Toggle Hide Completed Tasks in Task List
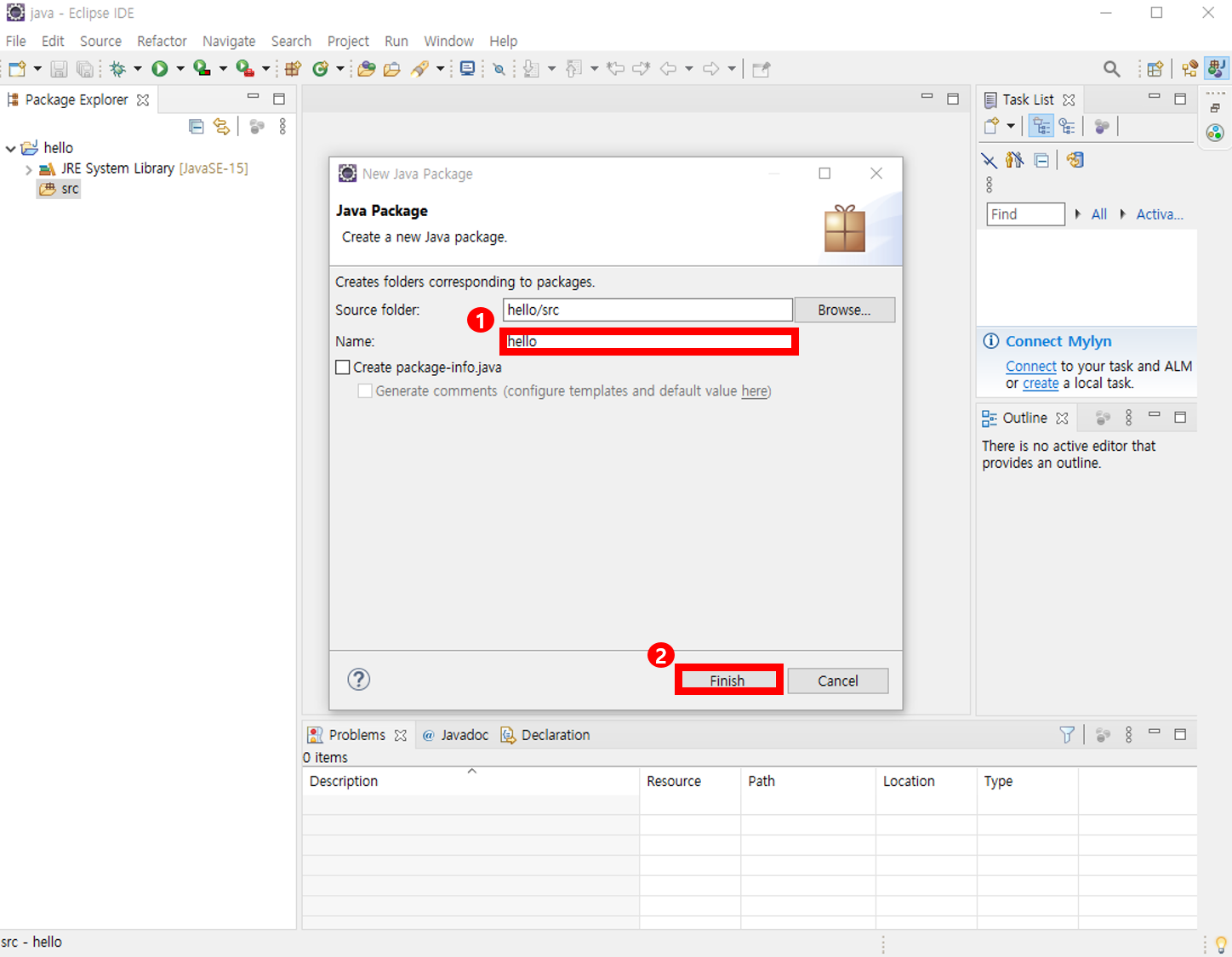 [x=989, y=160]
